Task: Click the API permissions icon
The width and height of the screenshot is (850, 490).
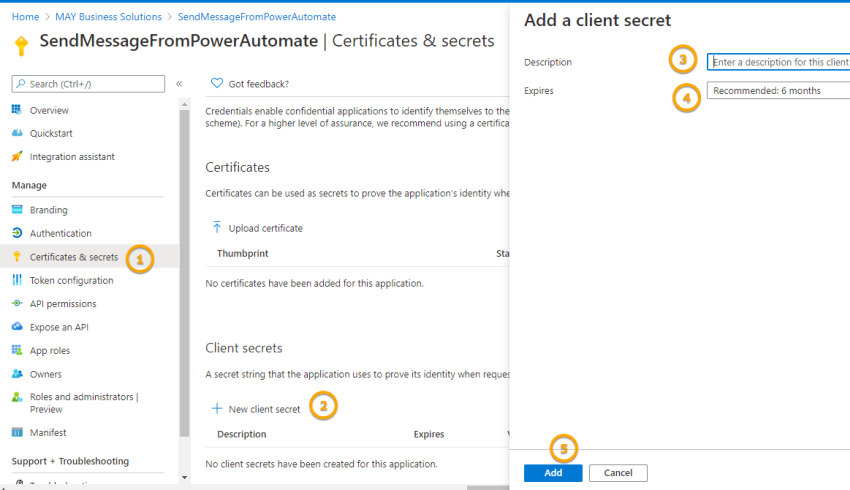Action: 17,303
